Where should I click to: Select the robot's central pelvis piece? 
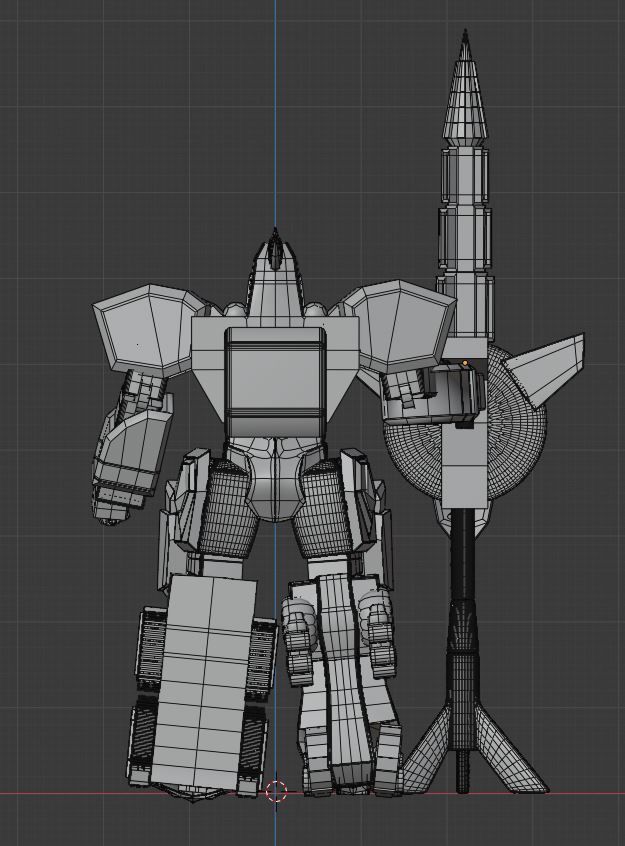(274, 477)
